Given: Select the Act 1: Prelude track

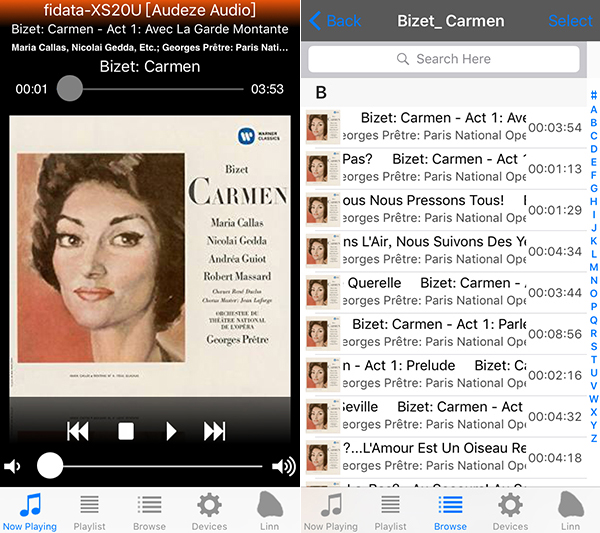Looking at the screenshot, I should pos(446,375).
